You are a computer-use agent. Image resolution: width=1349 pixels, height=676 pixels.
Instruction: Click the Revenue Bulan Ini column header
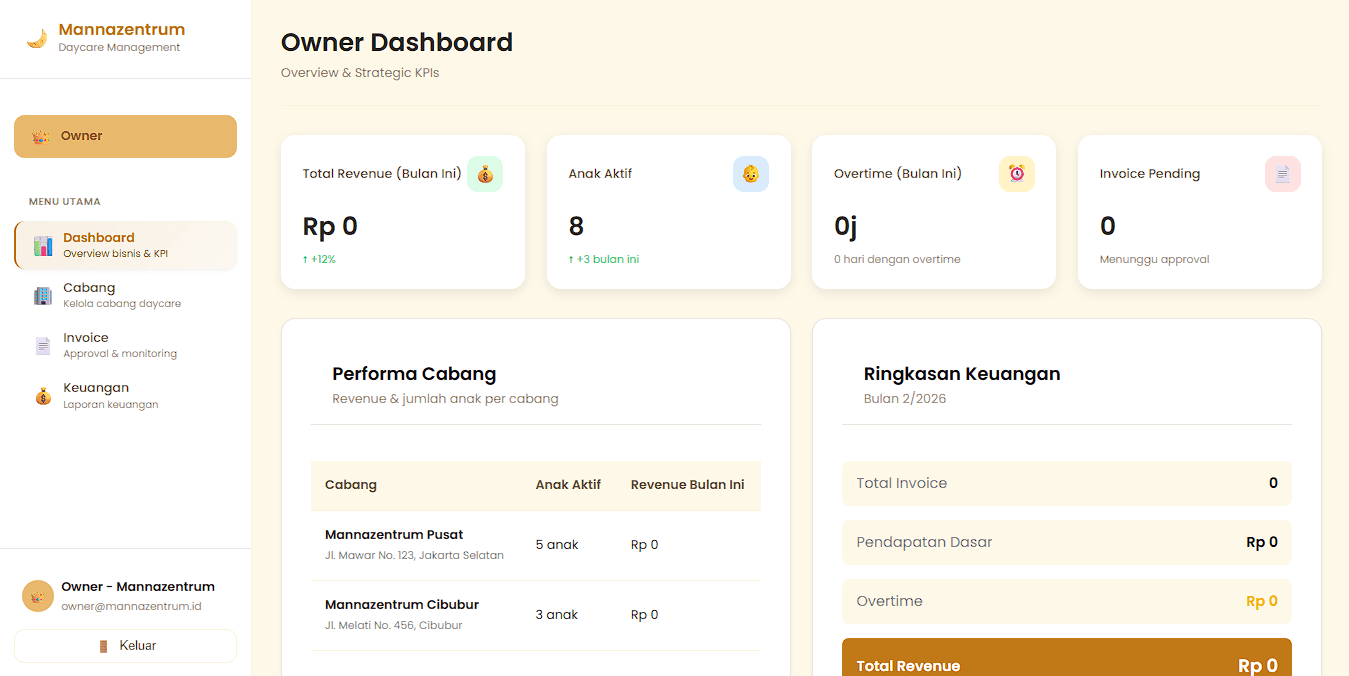687,485
